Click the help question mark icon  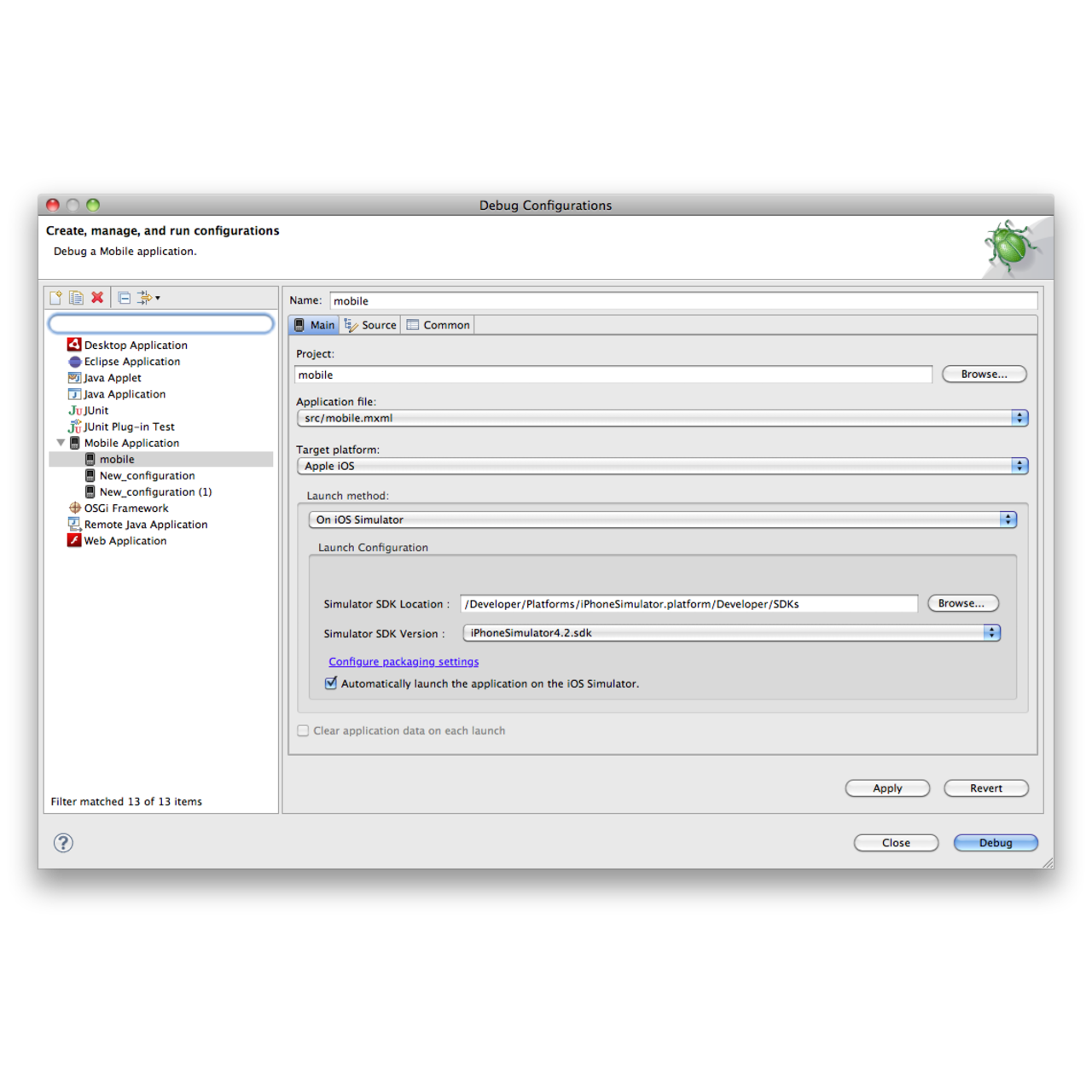[63, 843]
